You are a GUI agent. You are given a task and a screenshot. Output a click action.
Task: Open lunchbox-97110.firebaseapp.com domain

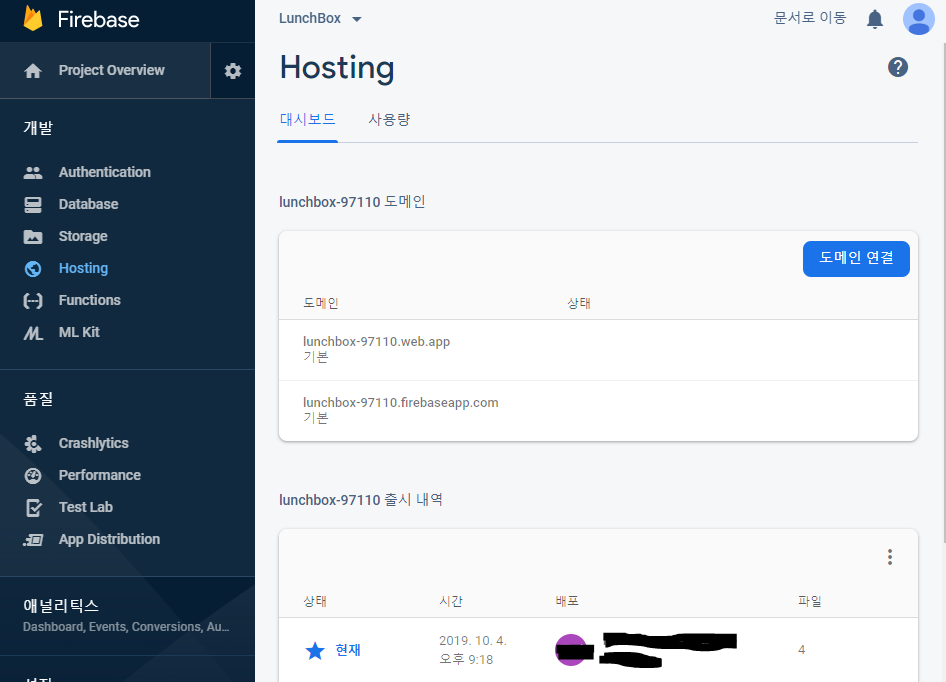[401, 403]
